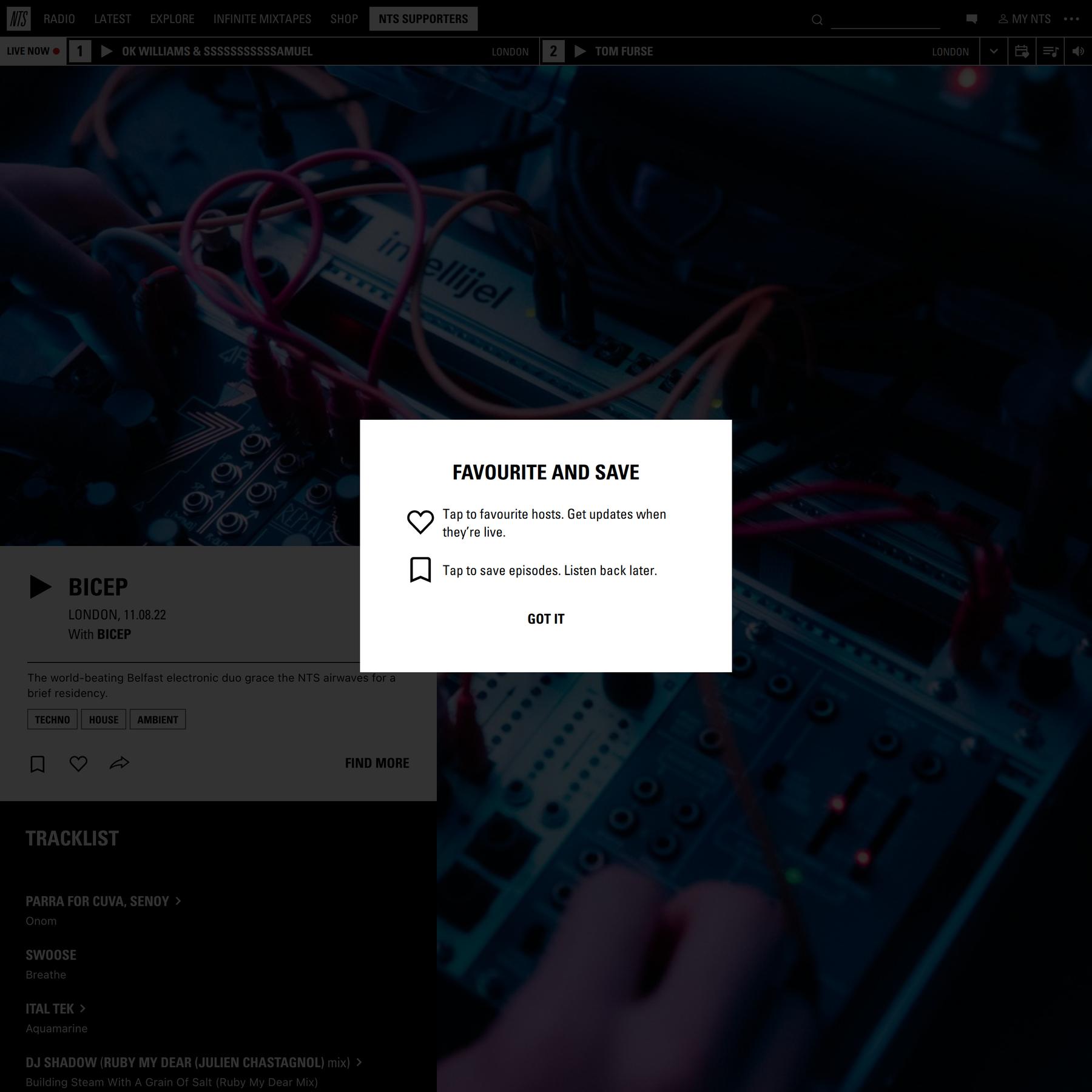Go to the Latest section
Viewport: 1092px width, 1092px height.
coord(113,19)
